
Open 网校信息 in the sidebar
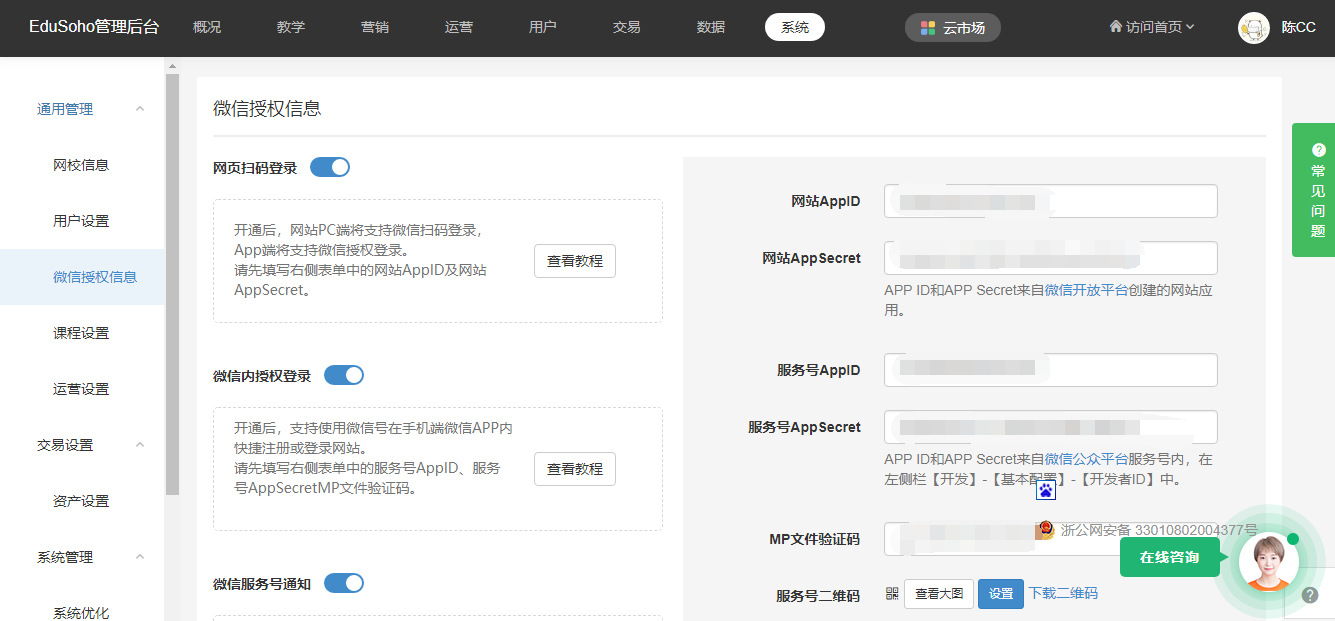click(x=82, y=165)
